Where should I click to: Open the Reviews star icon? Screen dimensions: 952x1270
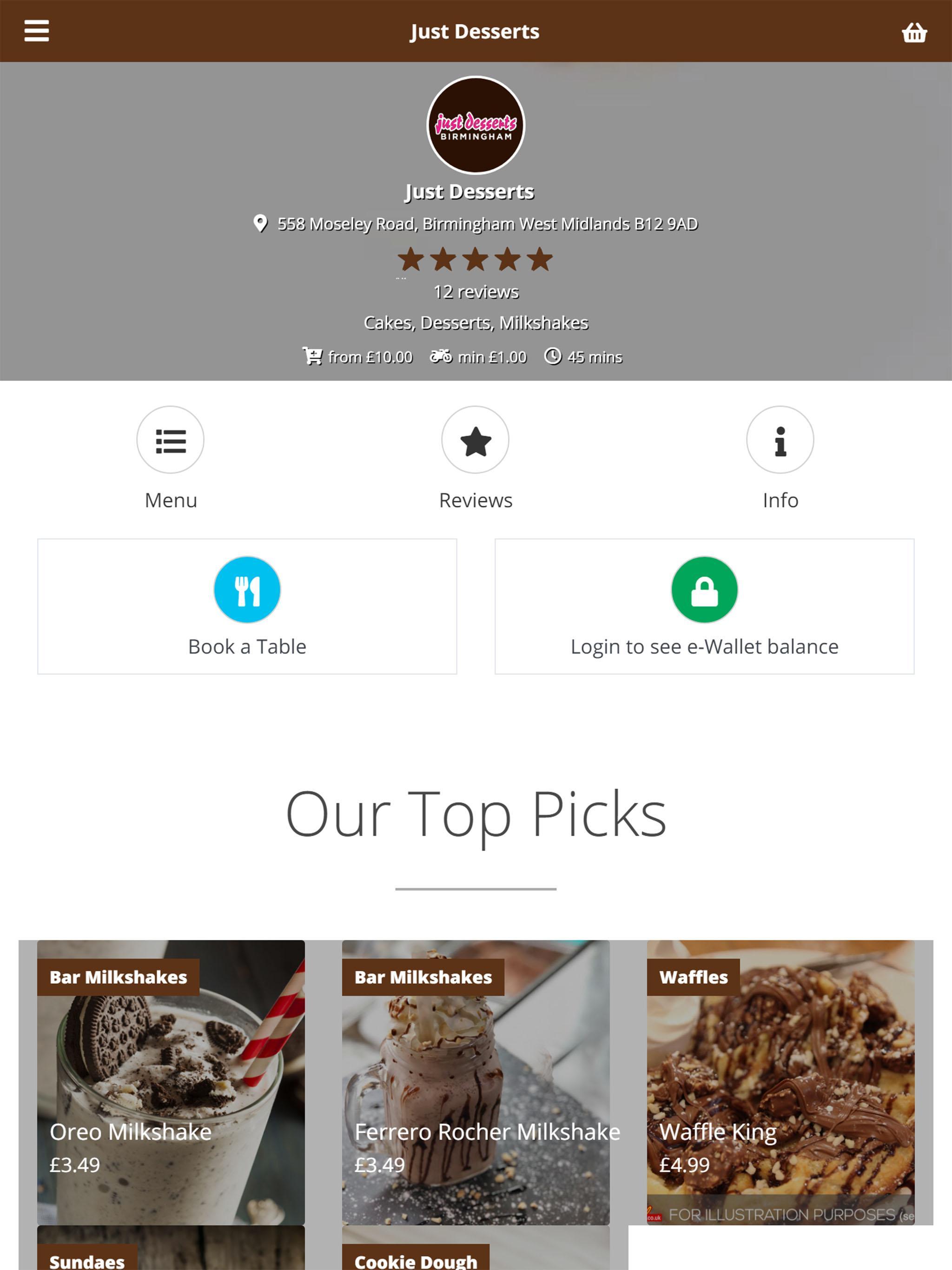pos(476,440)
